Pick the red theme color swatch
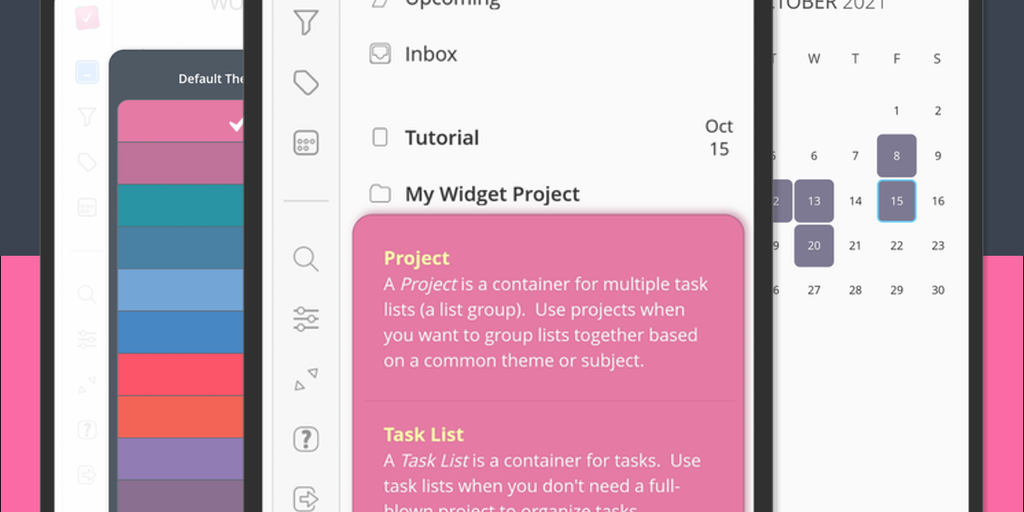This screenshot has width=1024, height=512. click(181, 374)
